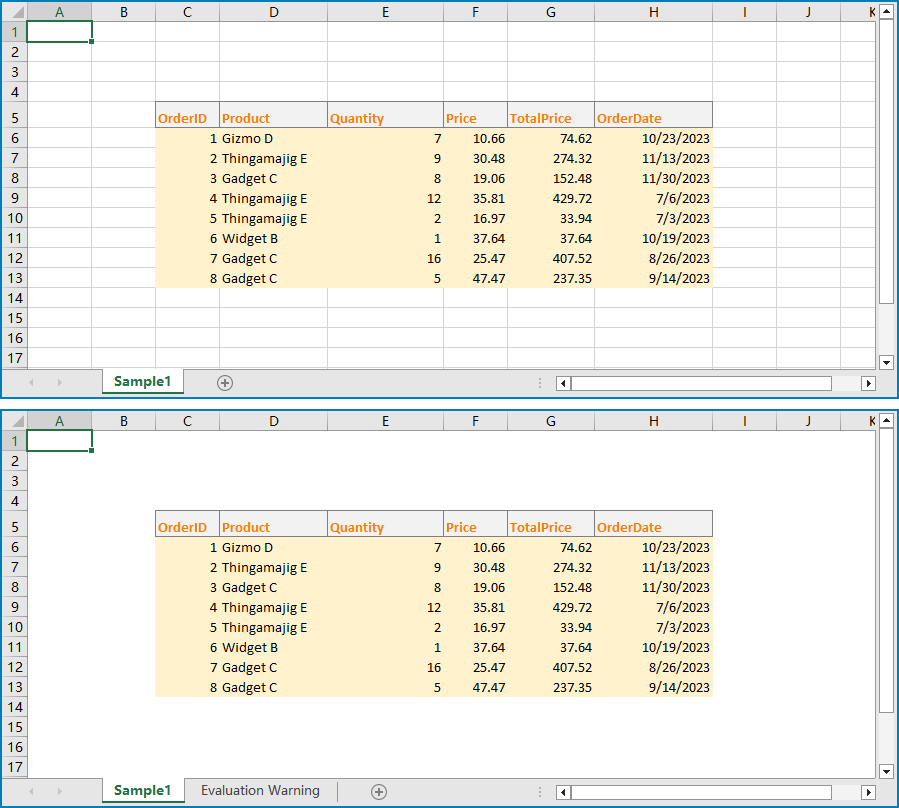Click new sheet plus beside Evaluation Warning tab
The height and width of the screenshot is (808, 899).
pyautogui.click(x=379, y=792)
